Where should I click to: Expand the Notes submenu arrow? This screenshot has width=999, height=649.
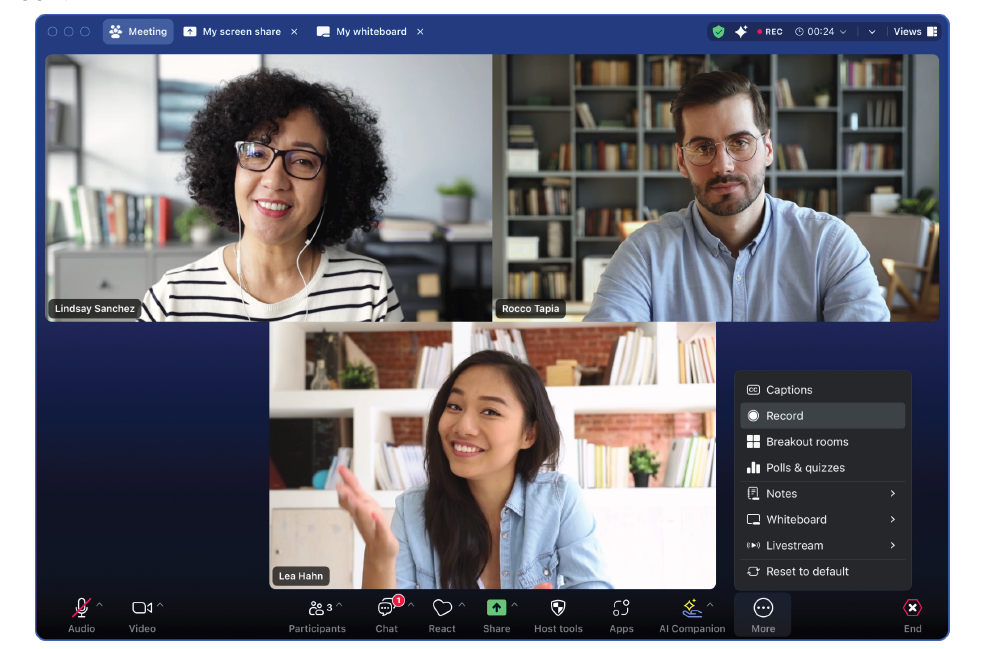point(892,494)
